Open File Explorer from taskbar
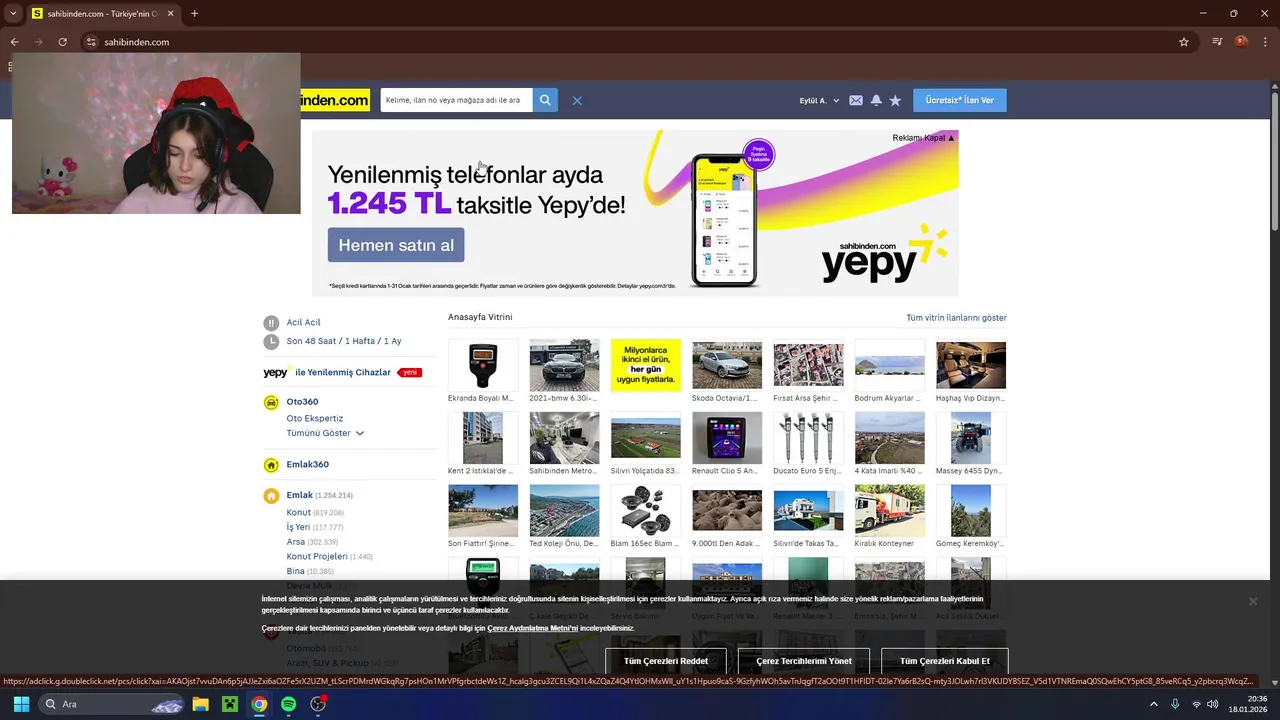The width and height of the screenshot is (1280, 720). tap(200, 704)
